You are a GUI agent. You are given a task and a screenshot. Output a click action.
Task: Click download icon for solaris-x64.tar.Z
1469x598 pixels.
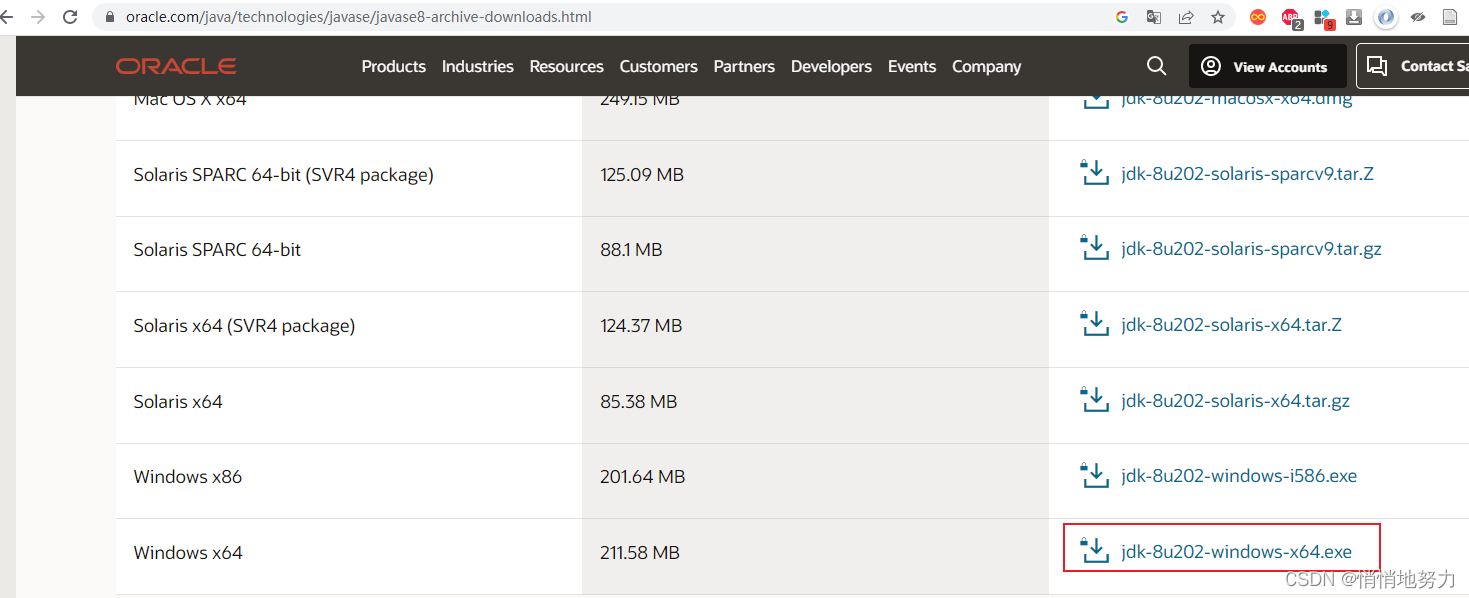(1095, 323)
